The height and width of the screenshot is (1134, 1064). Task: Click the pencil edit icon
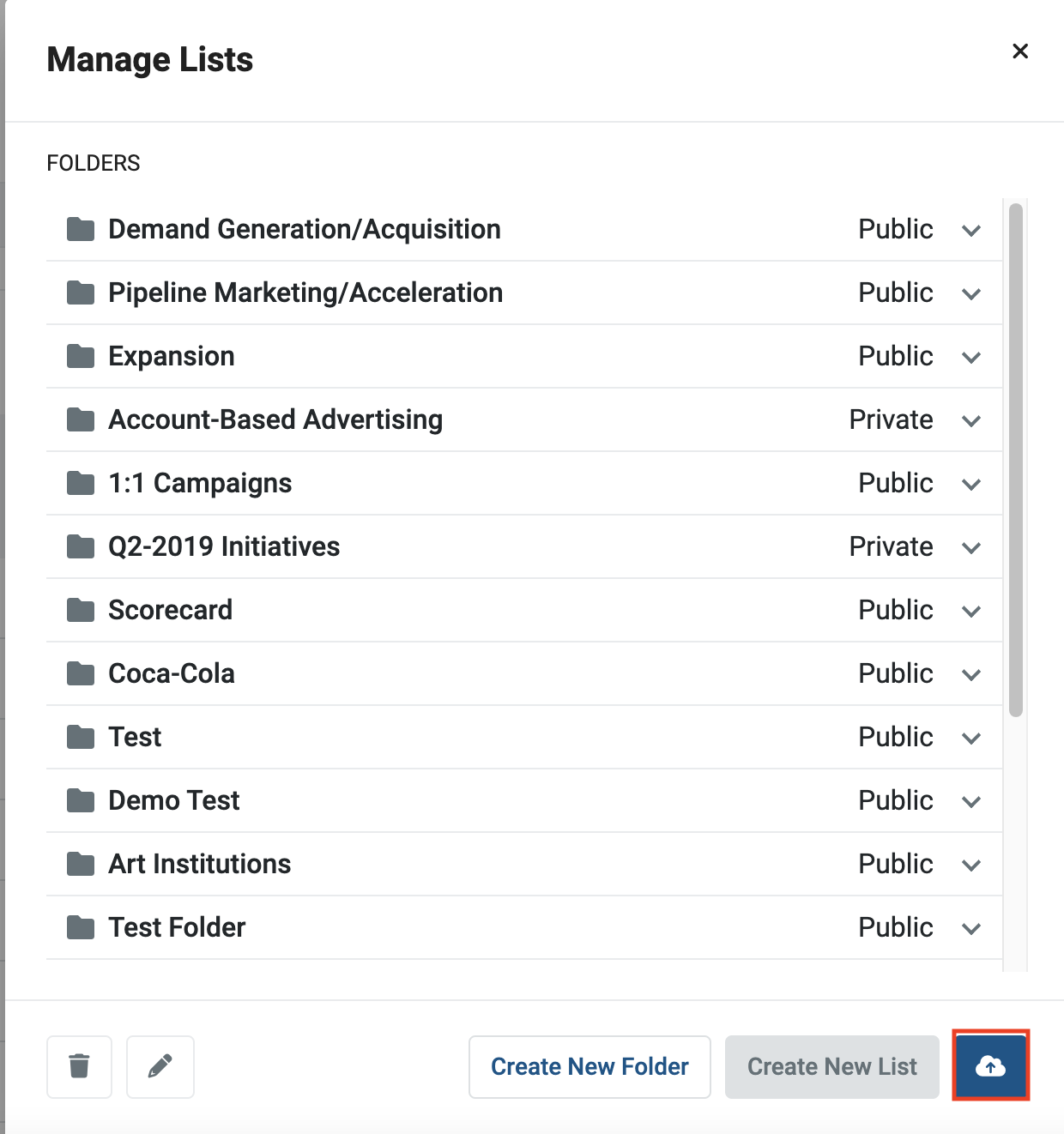pos(160,1066)
